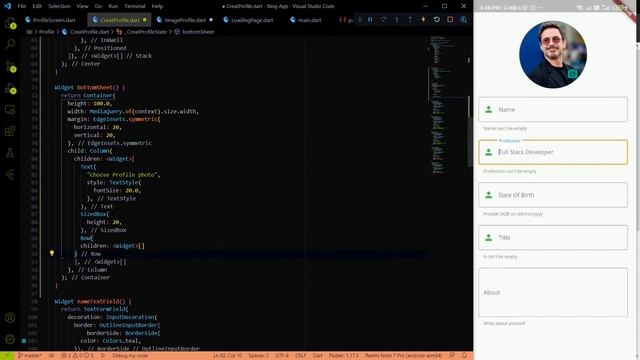Image resolution: width=640 pixels, height=360 pixels.
Task: Open Dart DevTools widget inspector icon
Action: 464,20
